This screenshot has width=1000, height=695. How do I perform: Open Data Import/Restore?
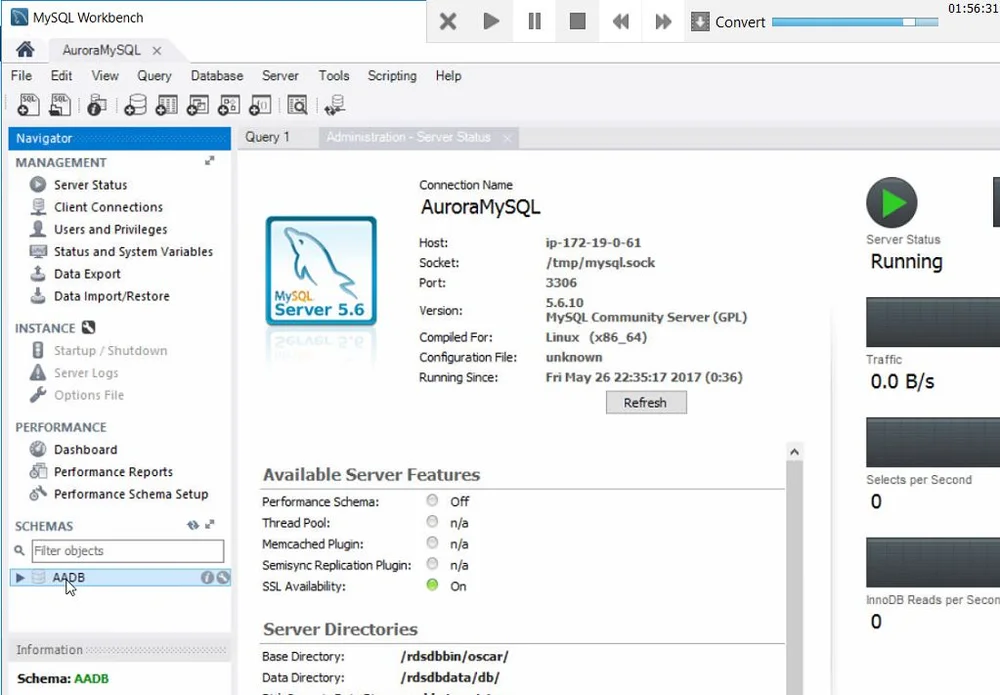pyautogui.click(x=112, y=296)
